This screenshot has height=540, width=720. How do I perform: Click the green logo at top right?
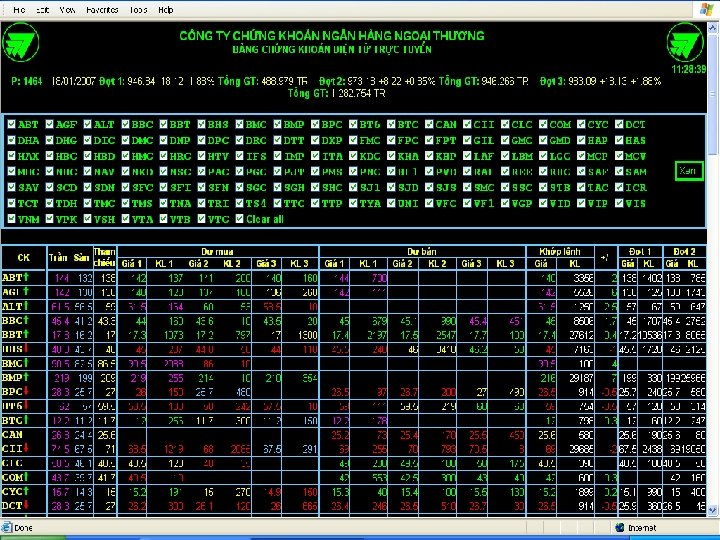click(685, 43)
